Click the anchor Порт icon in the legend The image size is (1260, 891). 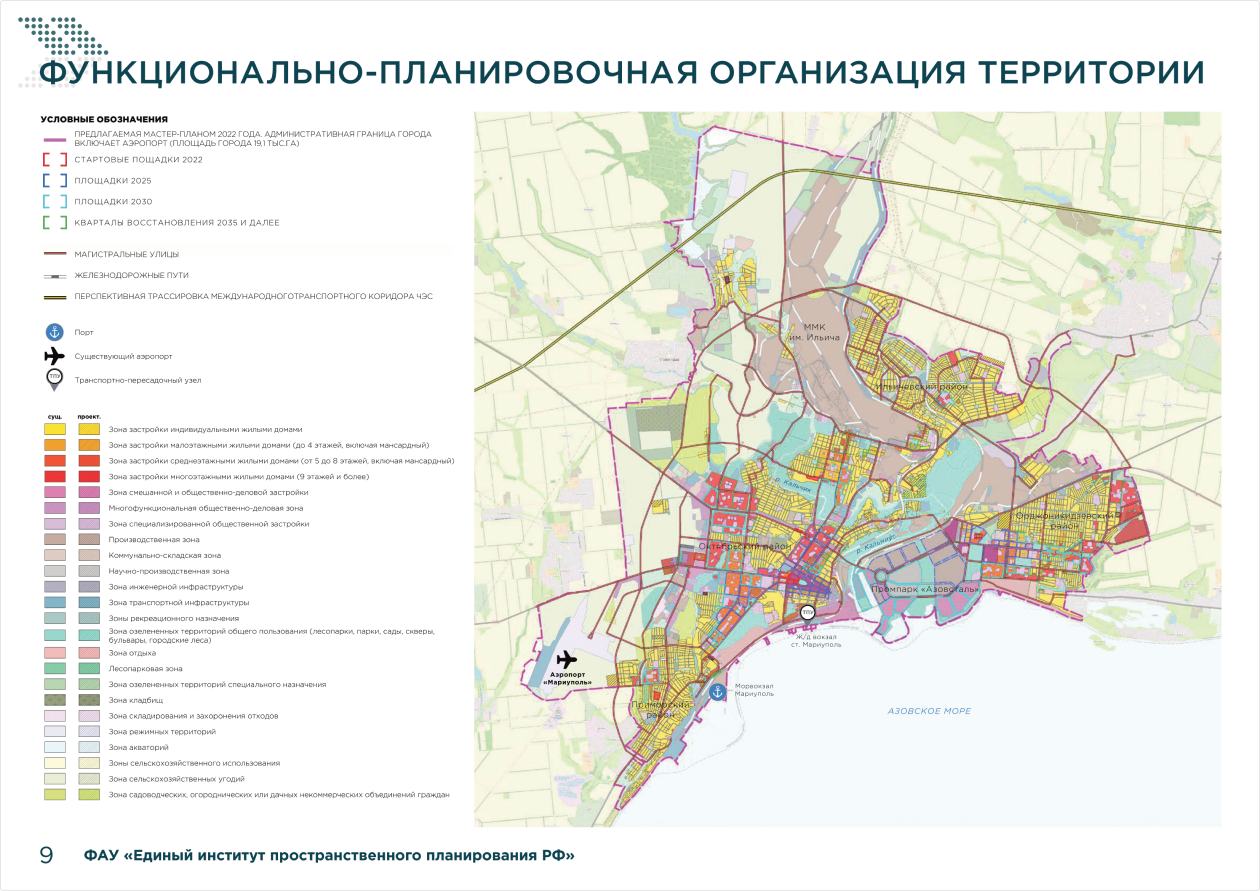pyautogui.click(x=54, y=332)
